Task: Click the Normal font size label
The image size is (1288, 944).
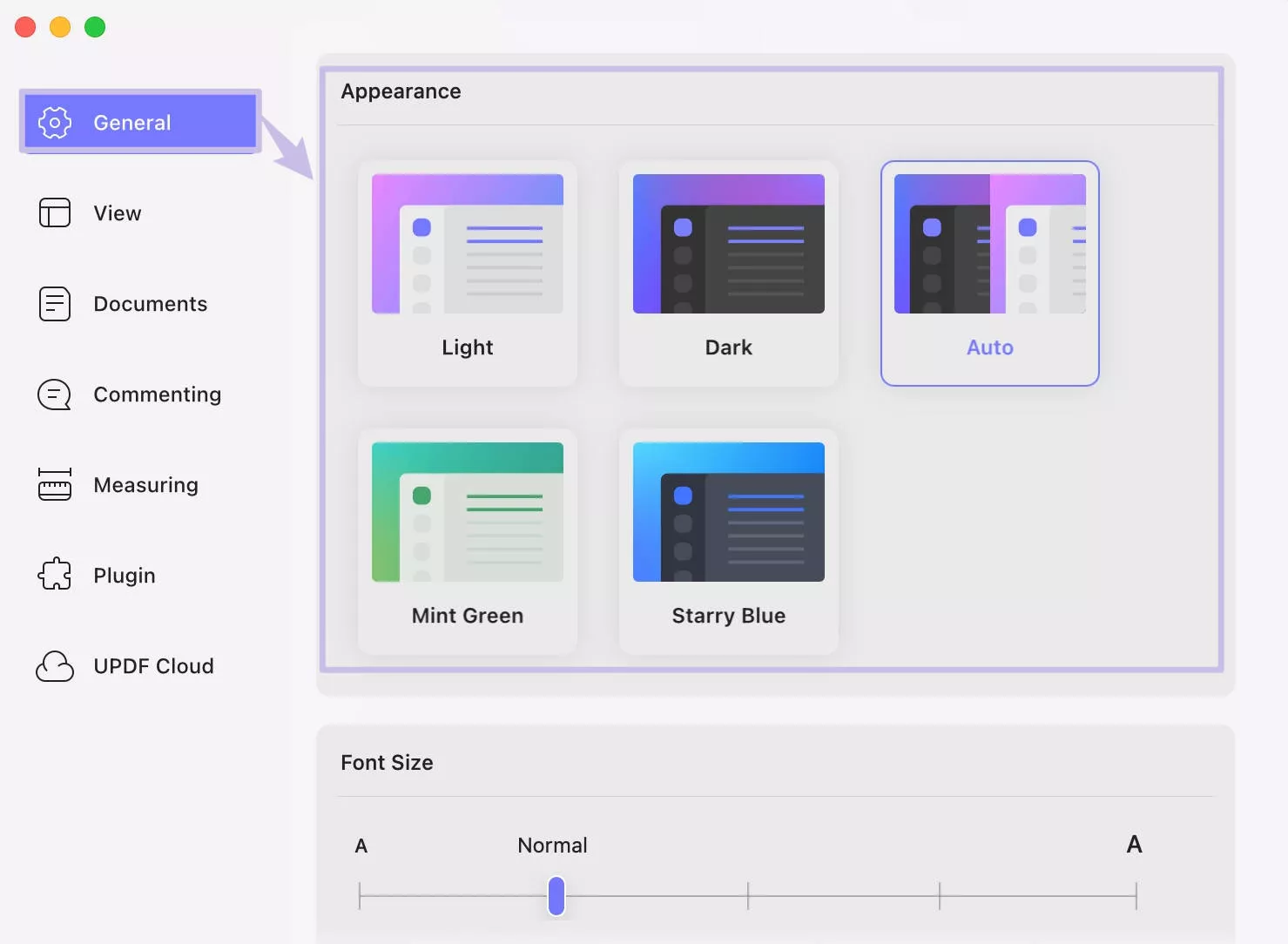Action: pyautogui.click(x=552, y=846)
